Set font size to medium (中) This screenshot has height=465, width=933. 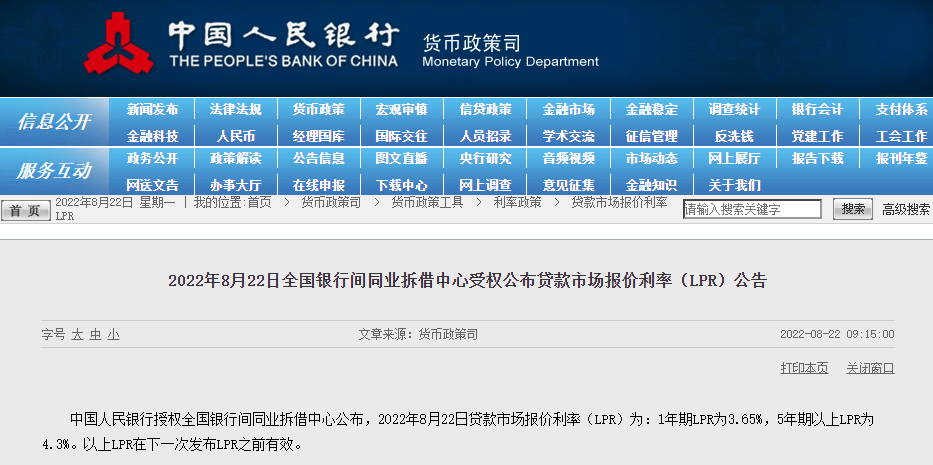point(95,335)
